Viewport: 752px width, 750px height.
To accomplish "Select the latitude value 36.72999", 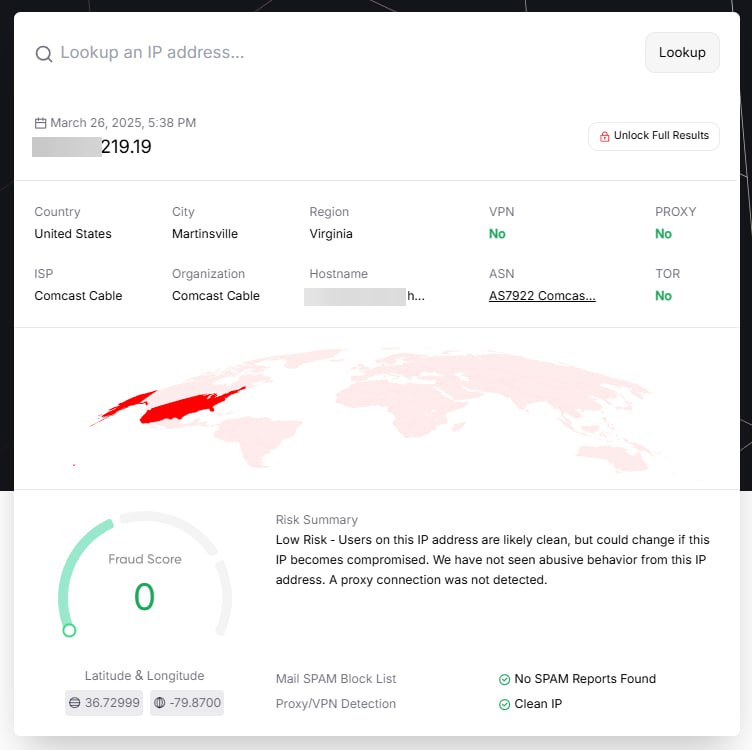I will coord(112,703).
